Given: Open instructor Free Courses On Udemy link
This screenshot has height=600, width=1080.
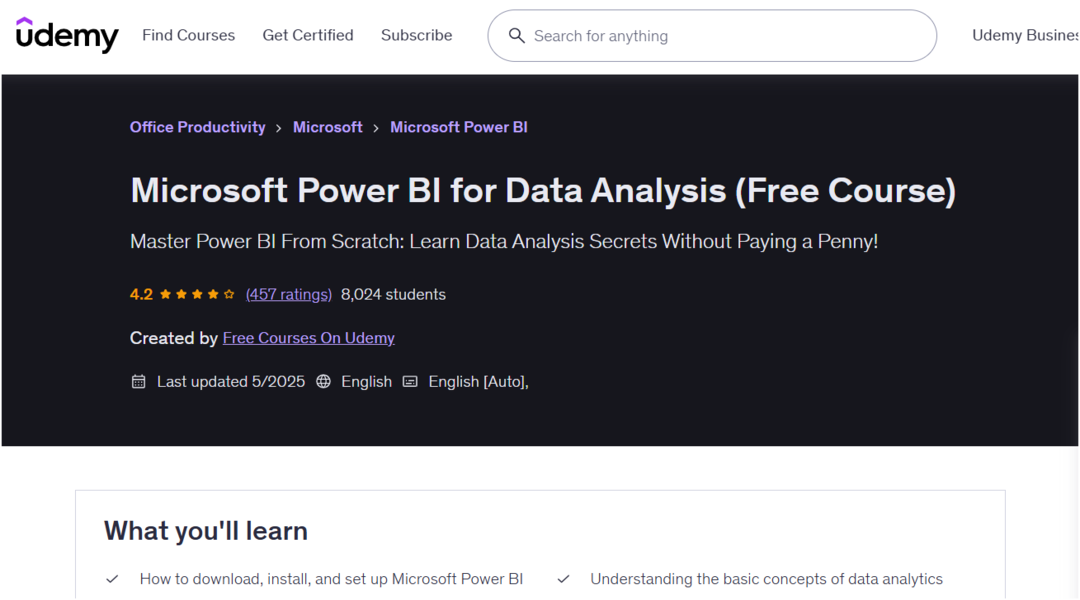Looking at the screenshot, I should click(x=308, y=338).
